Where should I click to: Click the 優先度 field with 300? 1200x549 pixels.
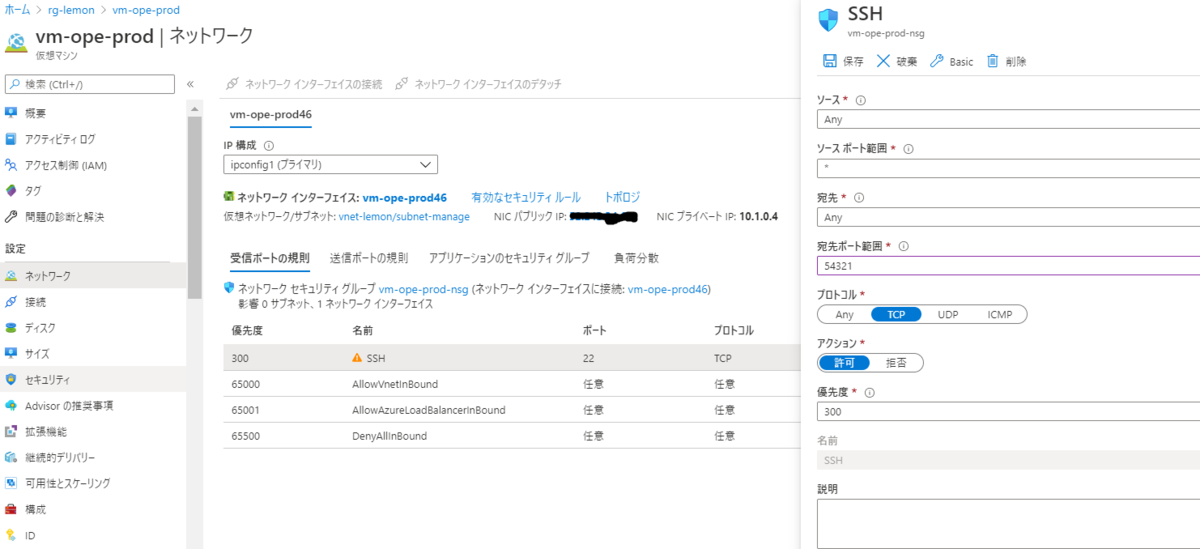tap(1008, 412)
